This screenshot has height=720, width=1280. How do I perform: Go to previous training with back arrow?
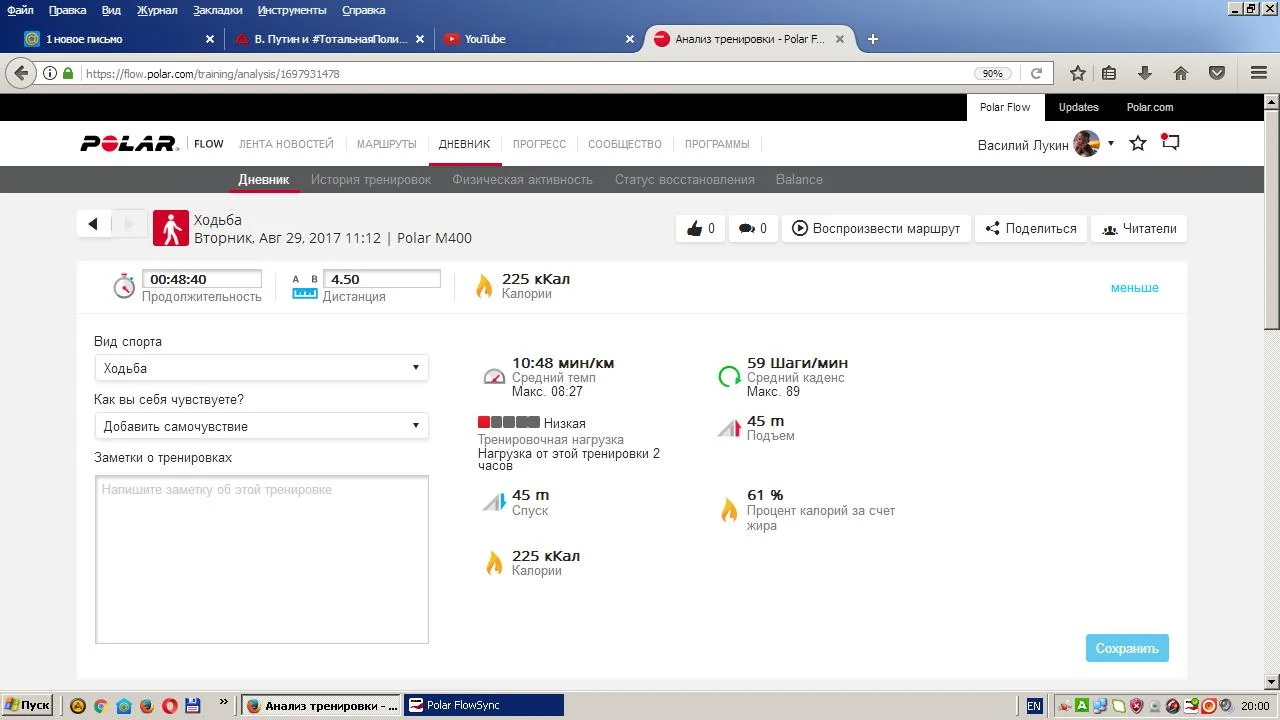click(x=93, y=224)
